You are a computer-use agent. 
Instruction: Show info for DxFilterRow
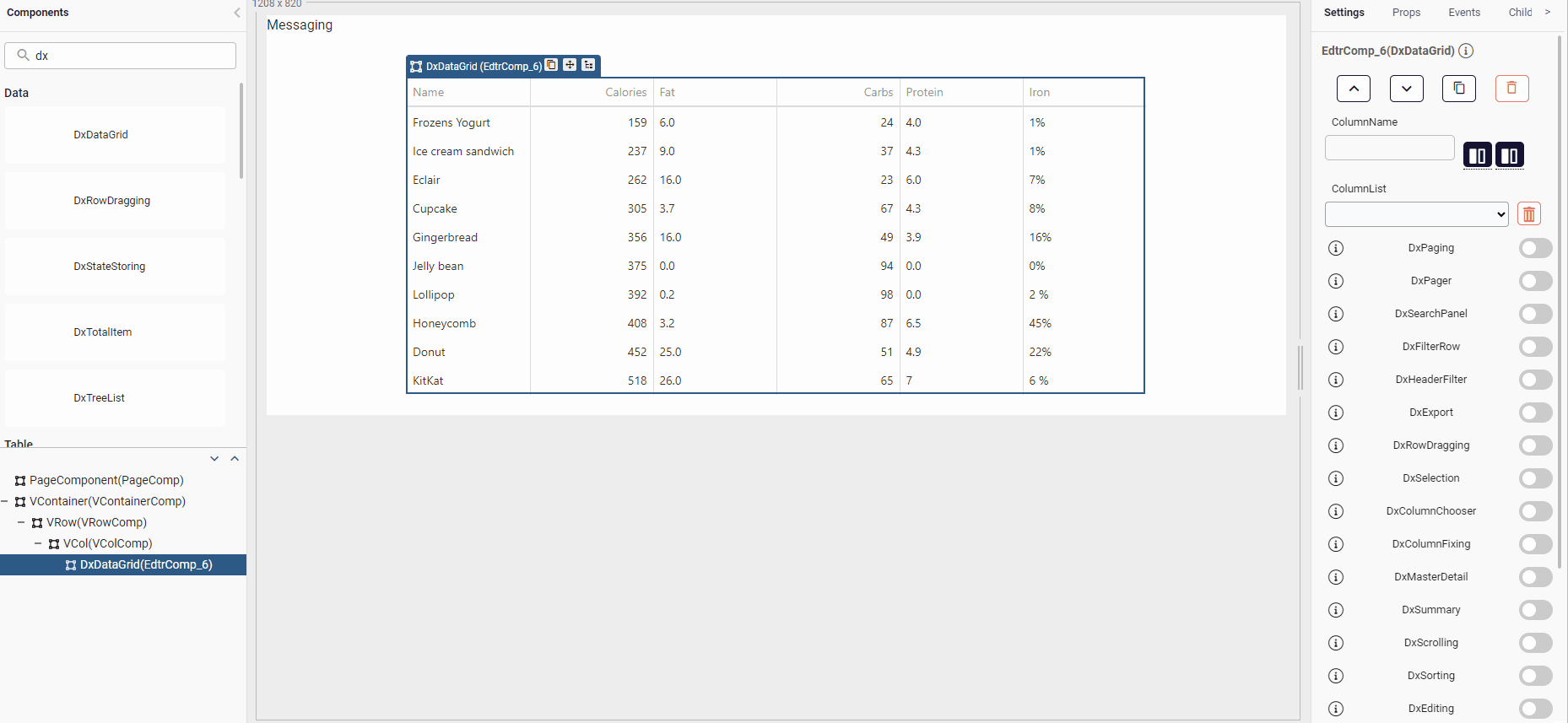coord(1336,347)
